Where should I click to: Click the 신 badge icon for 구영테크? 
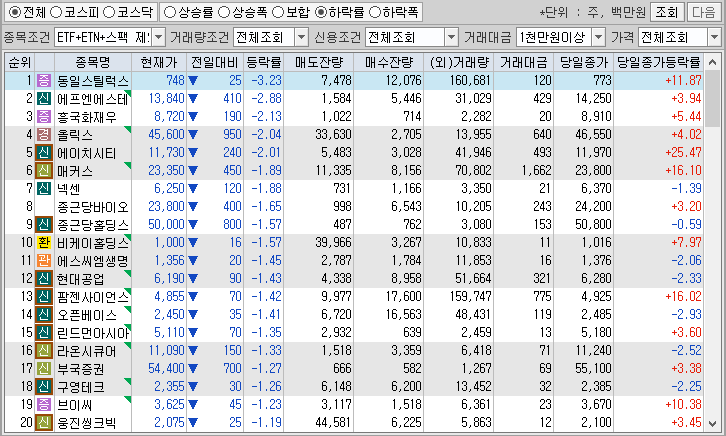pos(44,386)
